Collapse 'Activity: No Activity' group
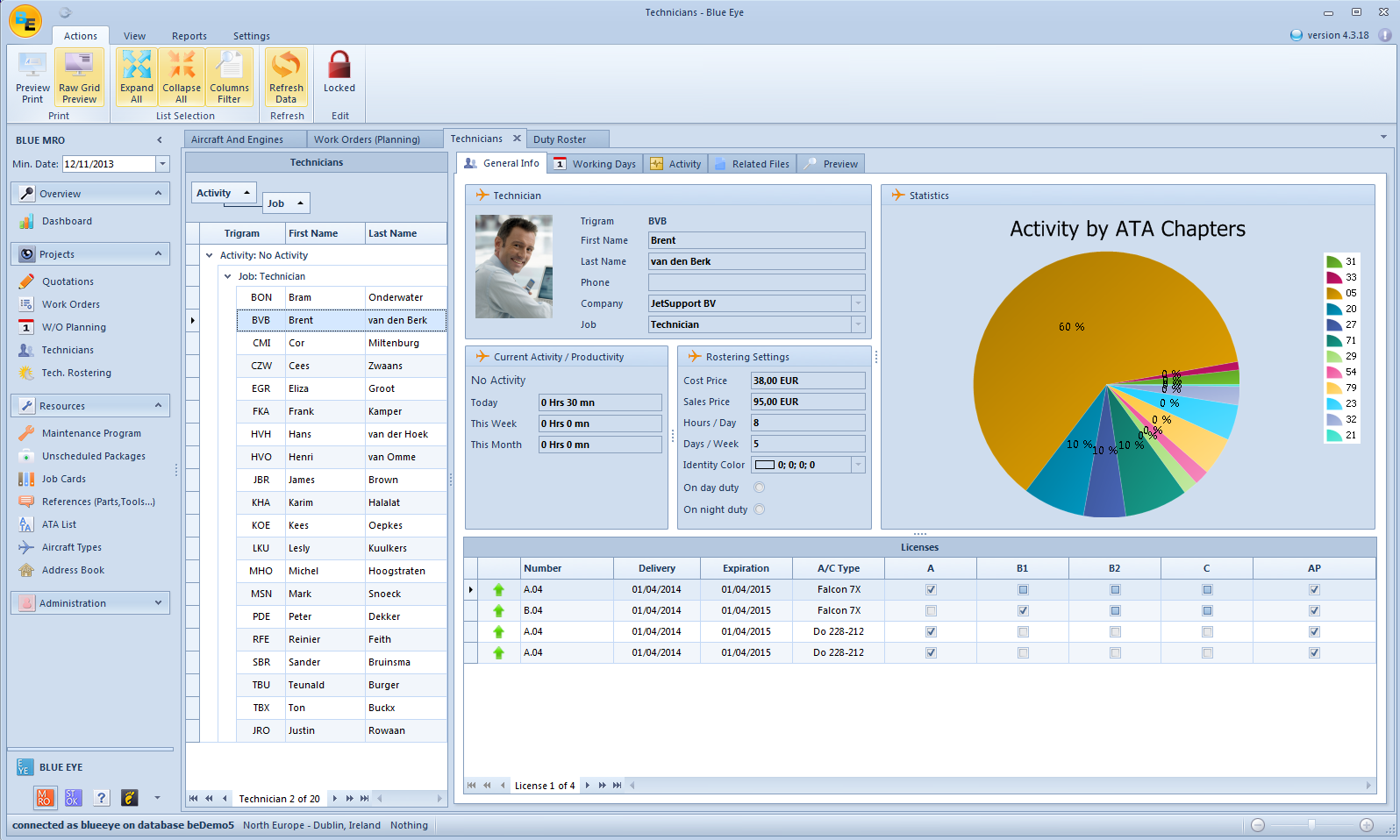1400x840 pixels. coord(210,255)
